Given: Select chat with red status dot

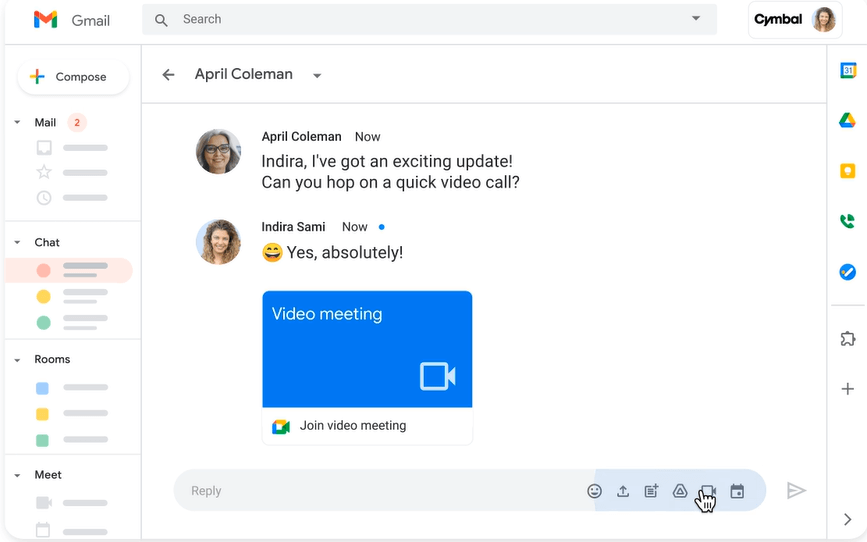Looking at the screenshot, I should click(69, 270).
